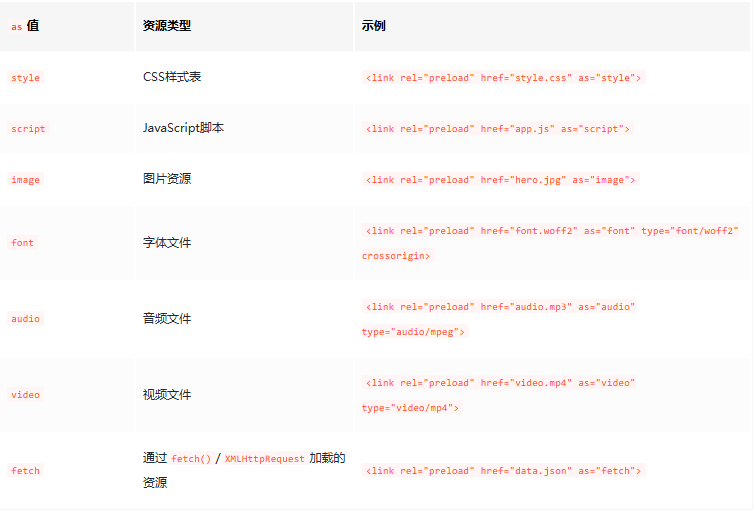Click the "image" code tag in first column
The height and width of the screenshot is (512, 755).
pos(26,180)
